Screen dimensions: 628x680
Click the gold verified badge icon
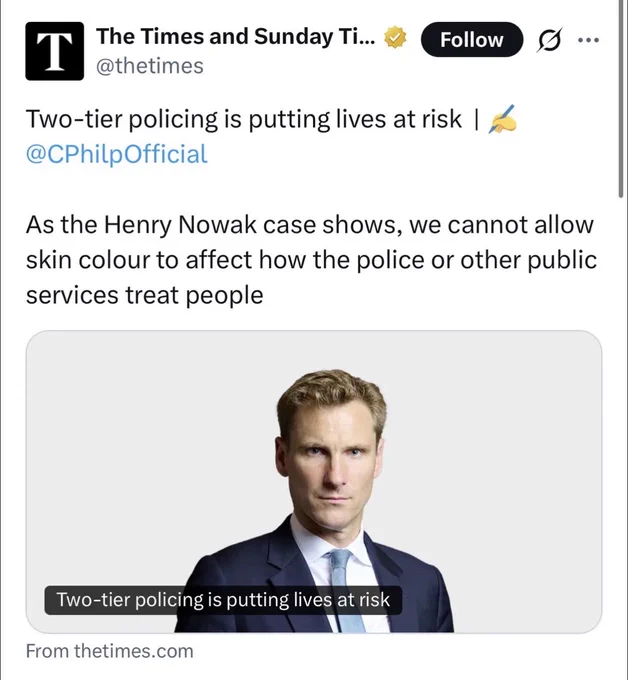pyautogui.click(x=395, y=37)
